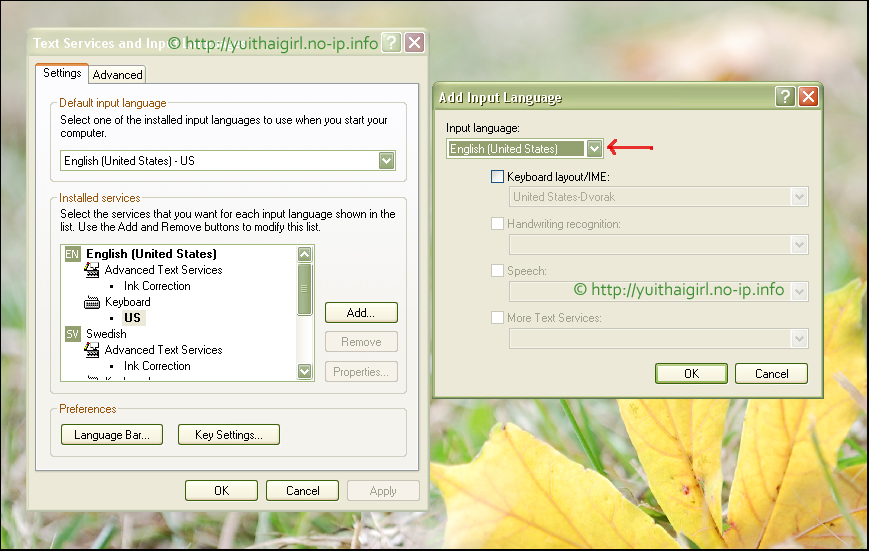The width and height of the screenshot is (869, 551).
Task: Close the Add Input Language dialog
Action: pyautogui.click(x=809, y=97)
